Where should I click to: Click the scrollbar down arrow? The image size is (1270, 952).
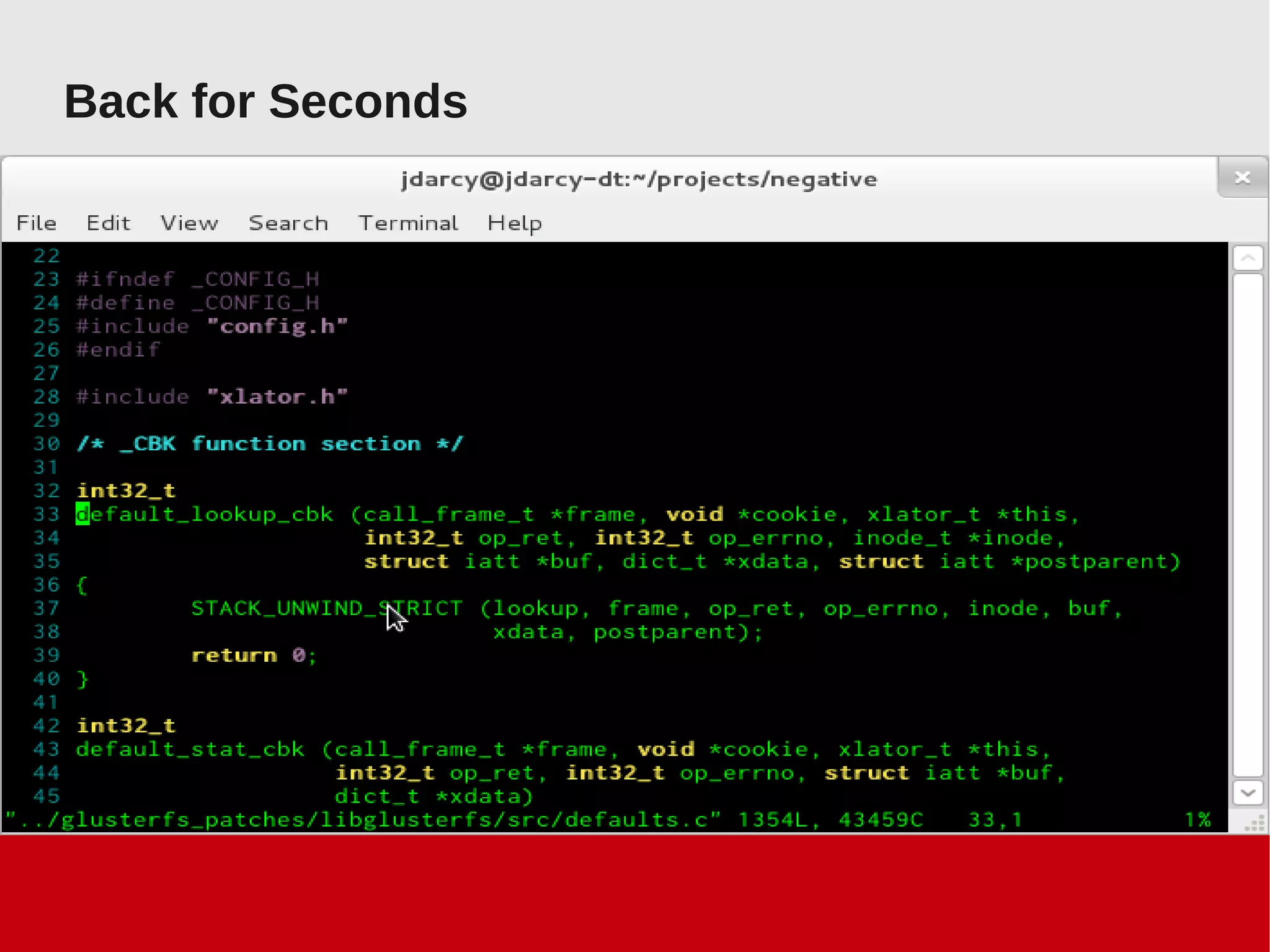(1248, 793)
